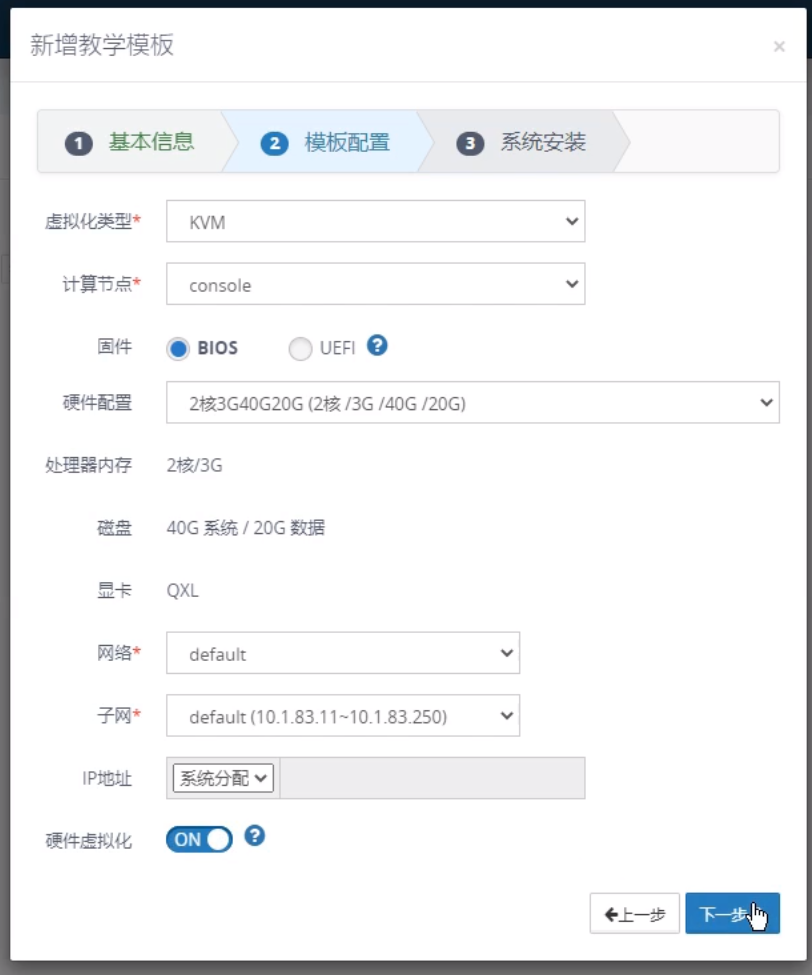Click the step 3 number badge
The height and width of the screenshot is (975, 812).
pyautogui.click(x=470, y=143)
